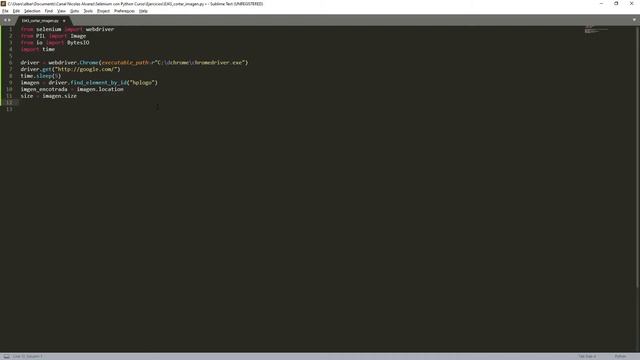Open the Project menu
The height and width of the screenshot is (360, 640).
[103, 11]
